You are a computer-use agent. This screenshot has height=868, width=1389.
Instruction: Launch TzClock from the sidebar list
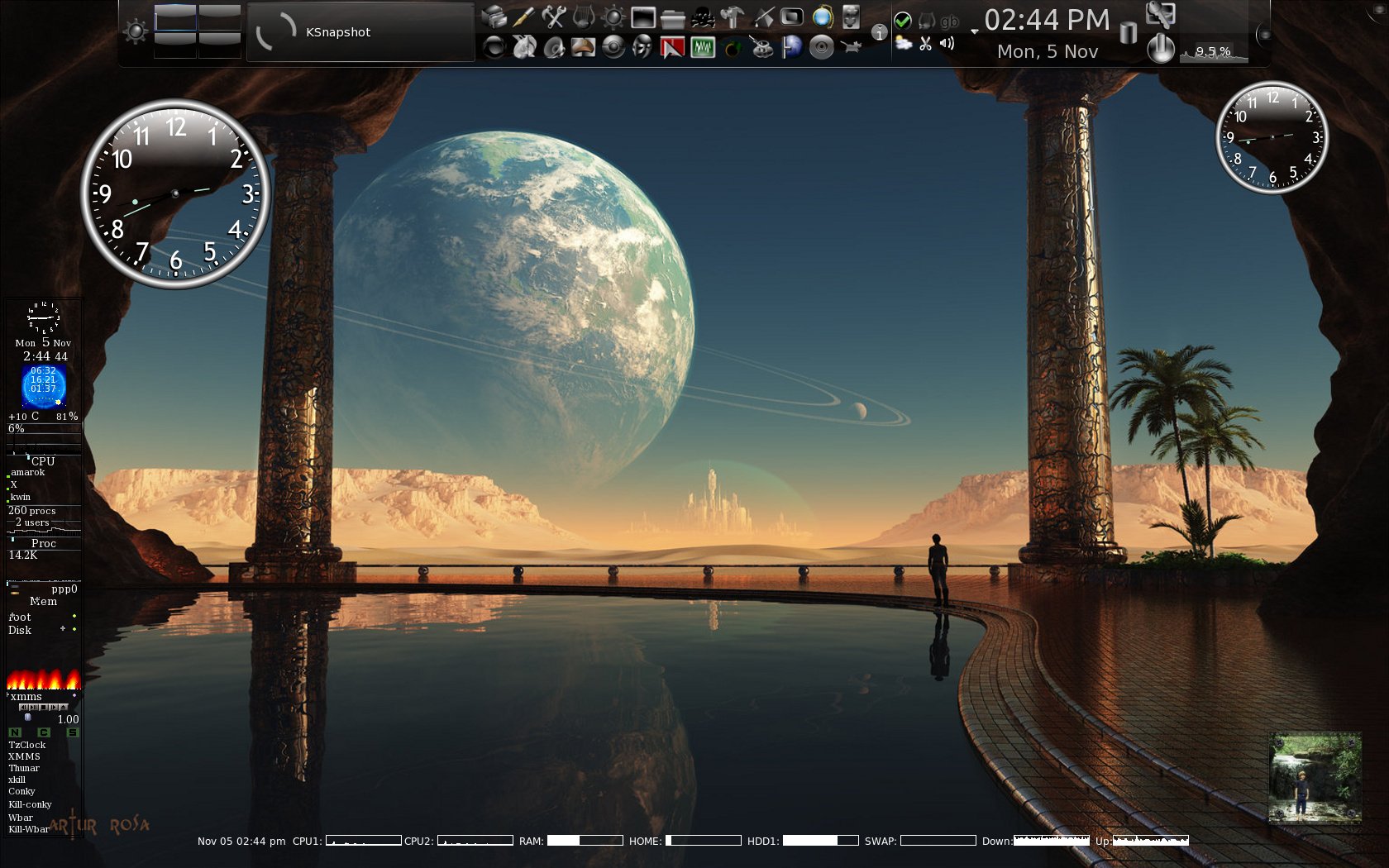click(27, 745)
